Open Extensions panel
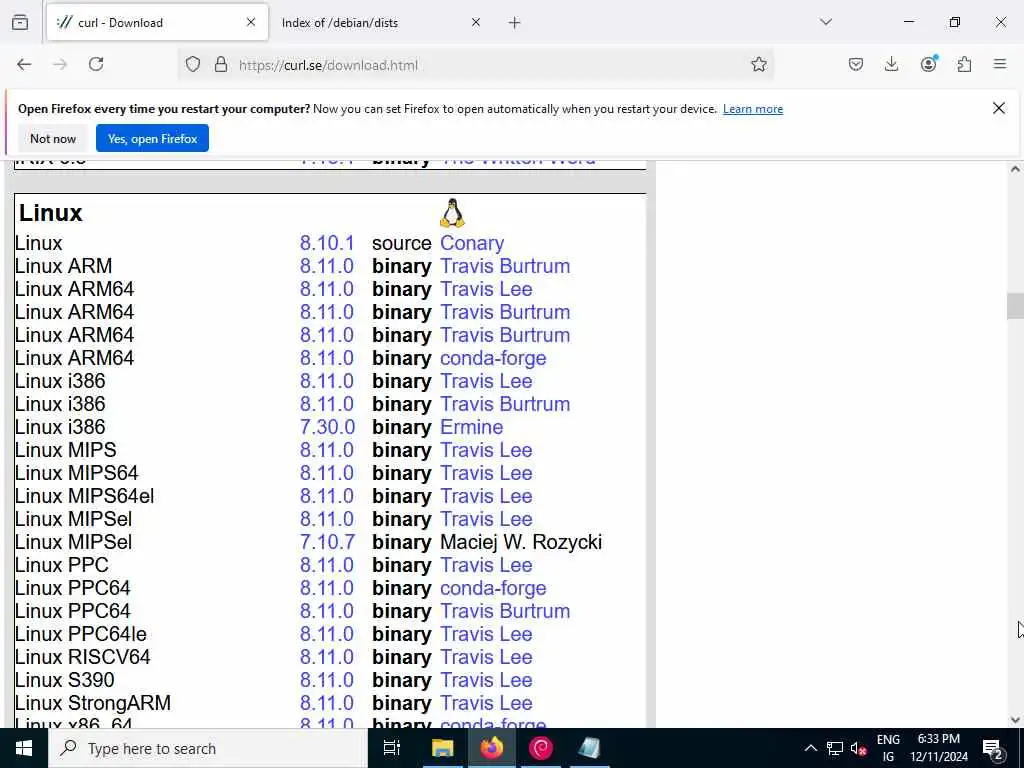 pos(964,64)
